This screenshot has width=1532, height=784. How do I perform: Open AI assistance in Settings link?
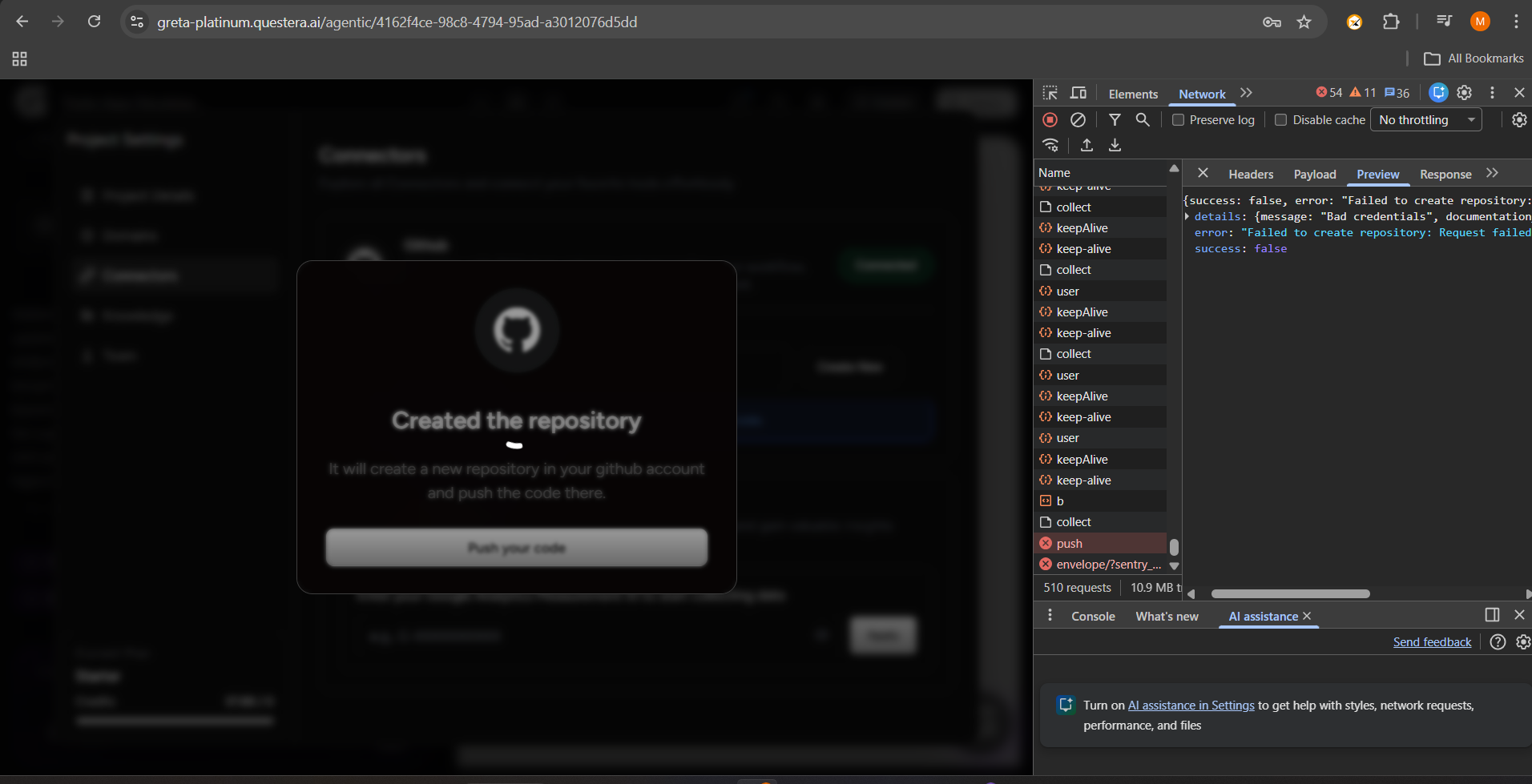(1191, 706)
